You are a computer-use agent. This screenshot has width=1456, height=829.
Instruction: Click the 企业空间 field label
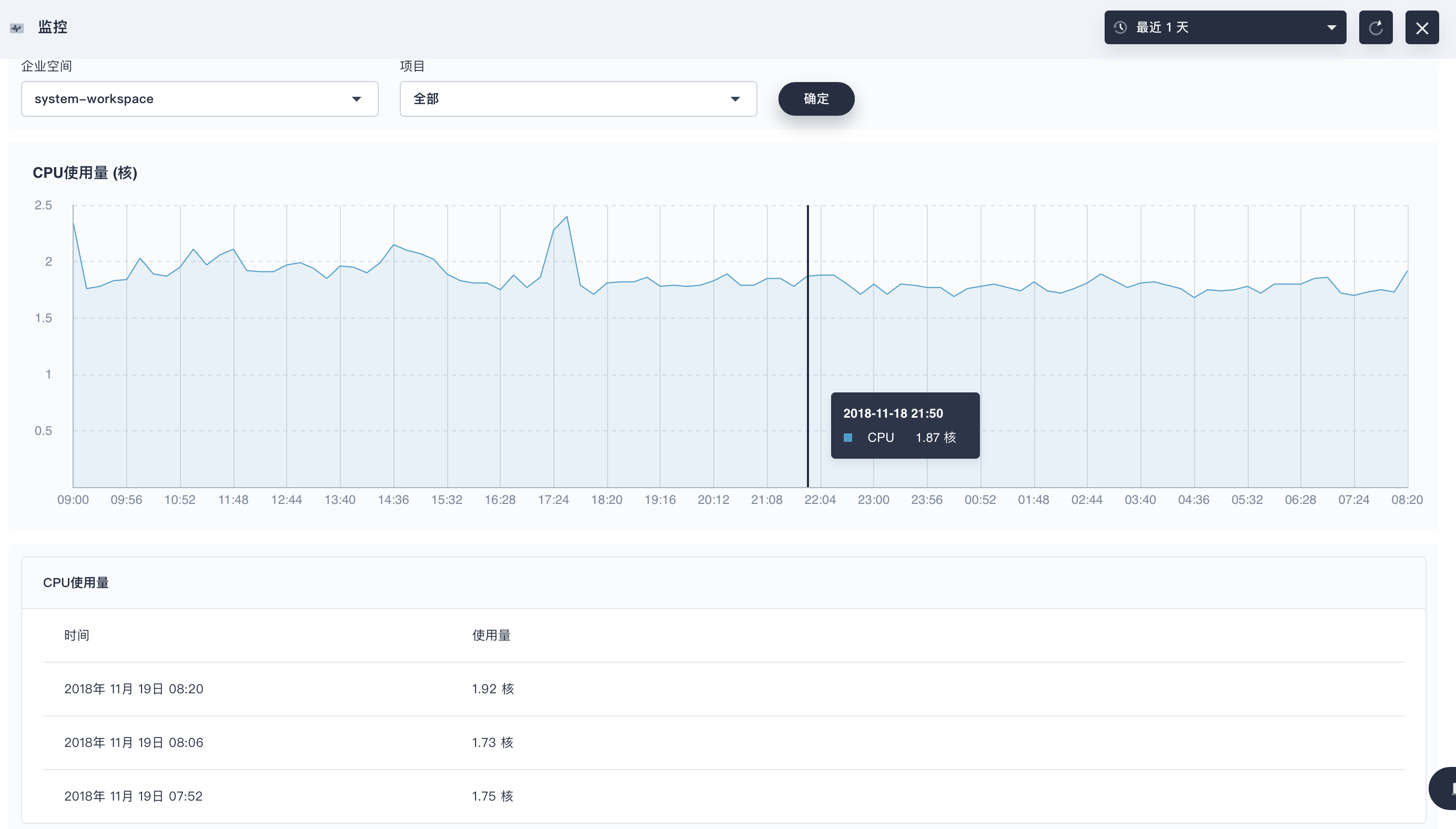coord(47,66)
